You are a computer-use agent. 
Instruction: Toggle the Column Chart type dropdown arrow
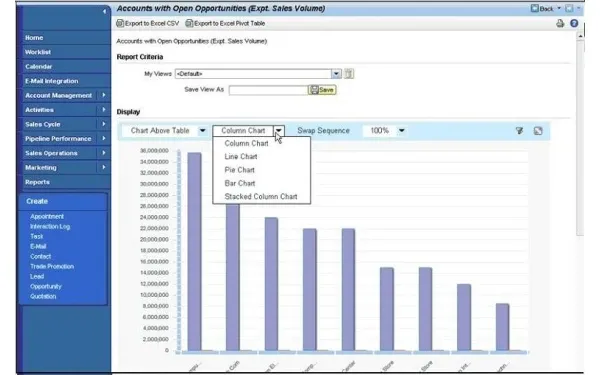pos(279,130)
